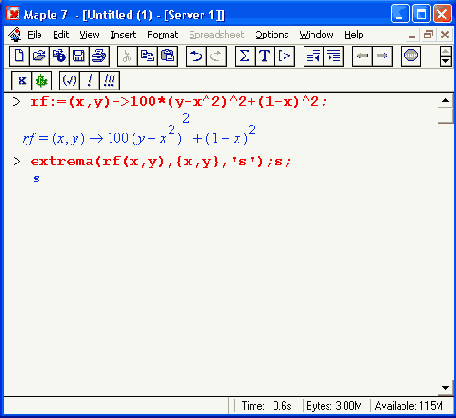Execute the worksheet with the triple exclamation icon
Screen dimensions: 456x418
tap(109, 81)
